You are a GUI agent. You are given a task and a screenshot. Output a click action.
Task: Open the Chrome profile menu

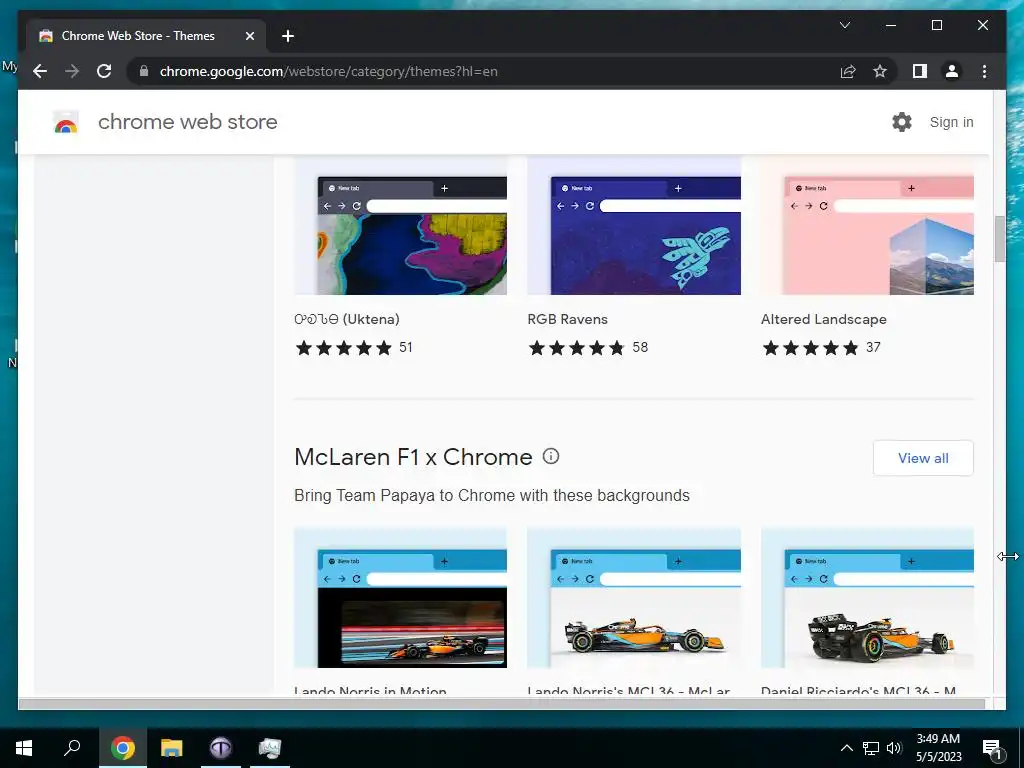coord(952,71)
